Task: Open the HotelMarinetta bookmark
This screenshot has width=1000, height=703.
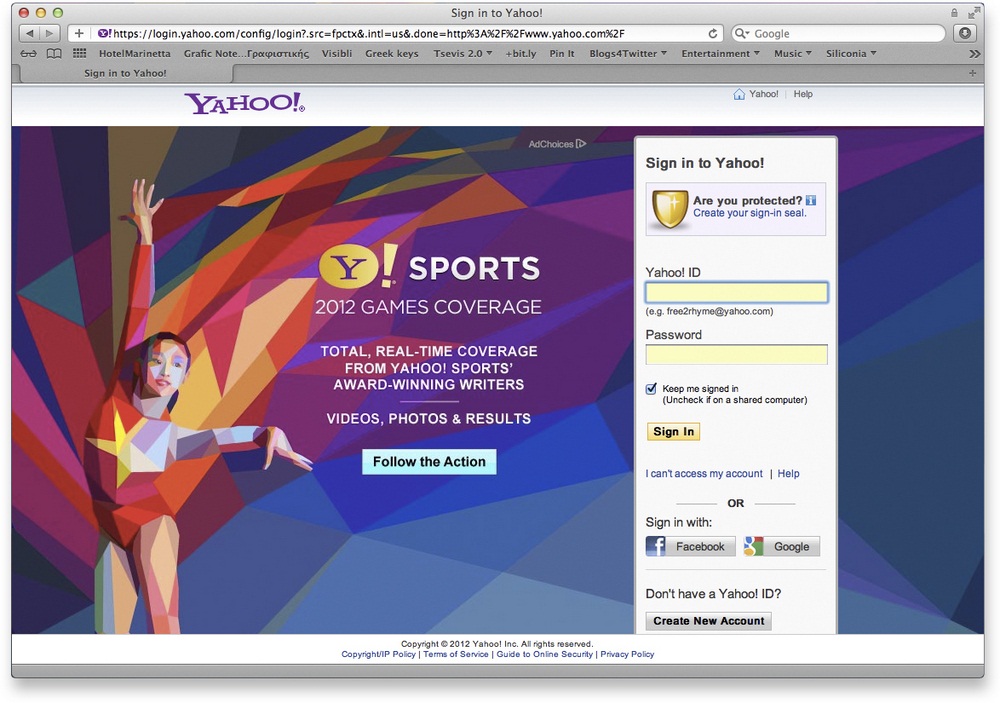Action: point(135,54)
